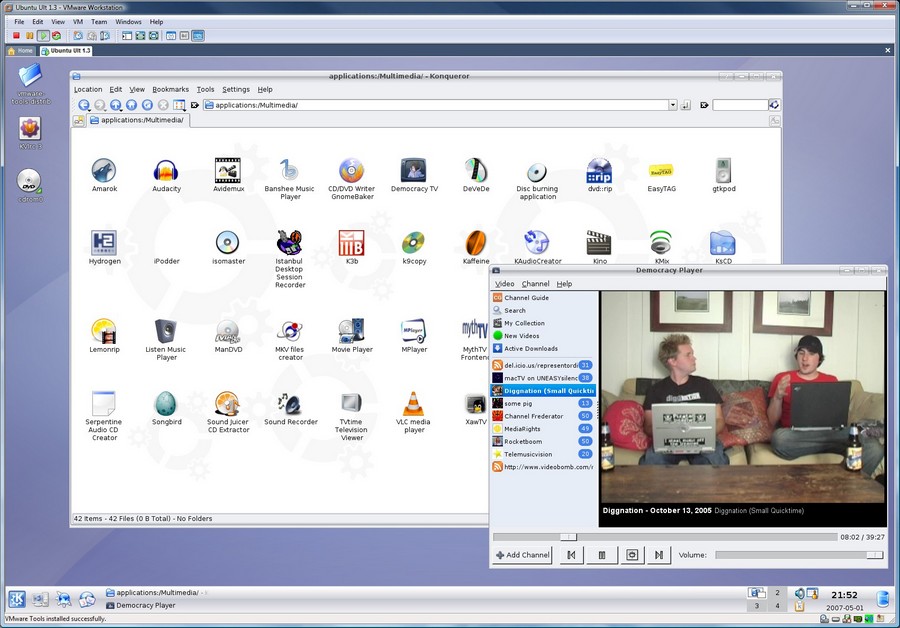Open Serpentine Audio CD Creator

coord(104,404)
